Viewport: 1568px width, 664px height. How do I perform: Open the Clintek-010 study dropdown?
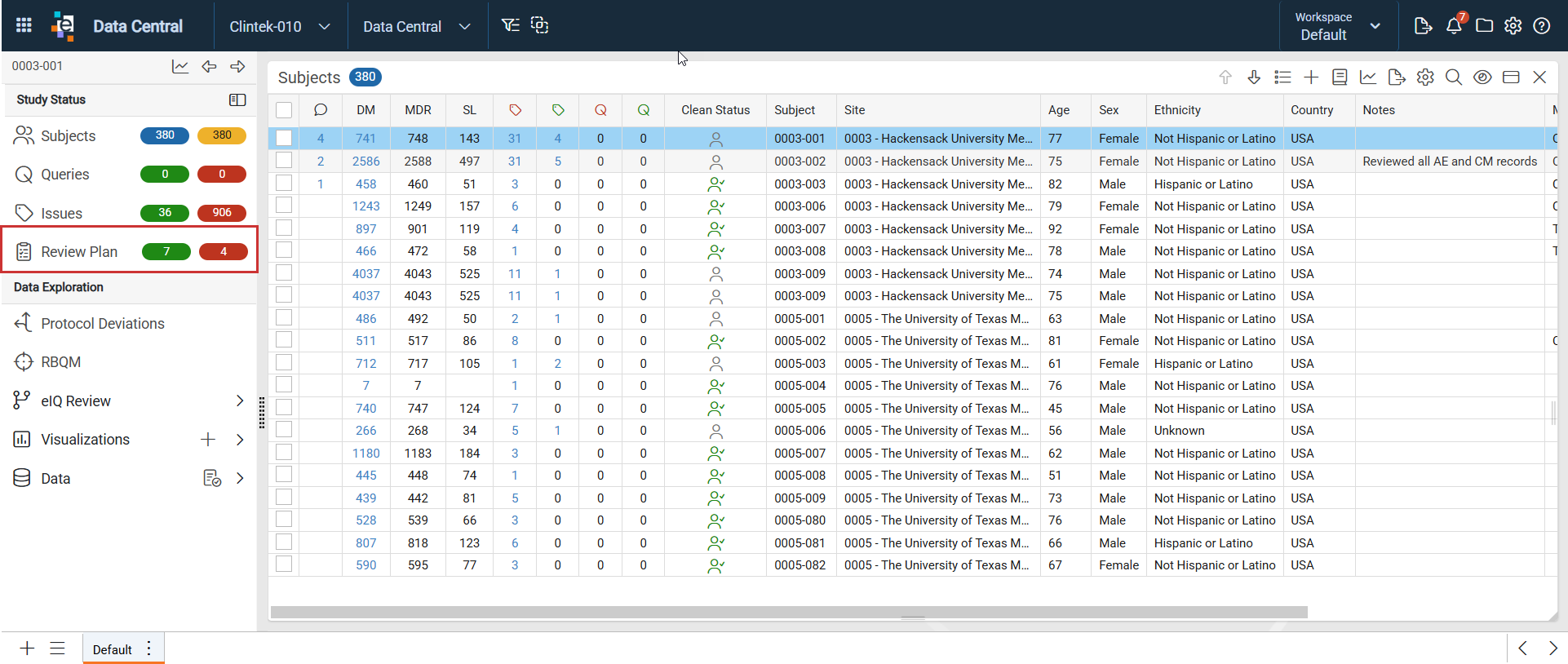tap(280, 26)
